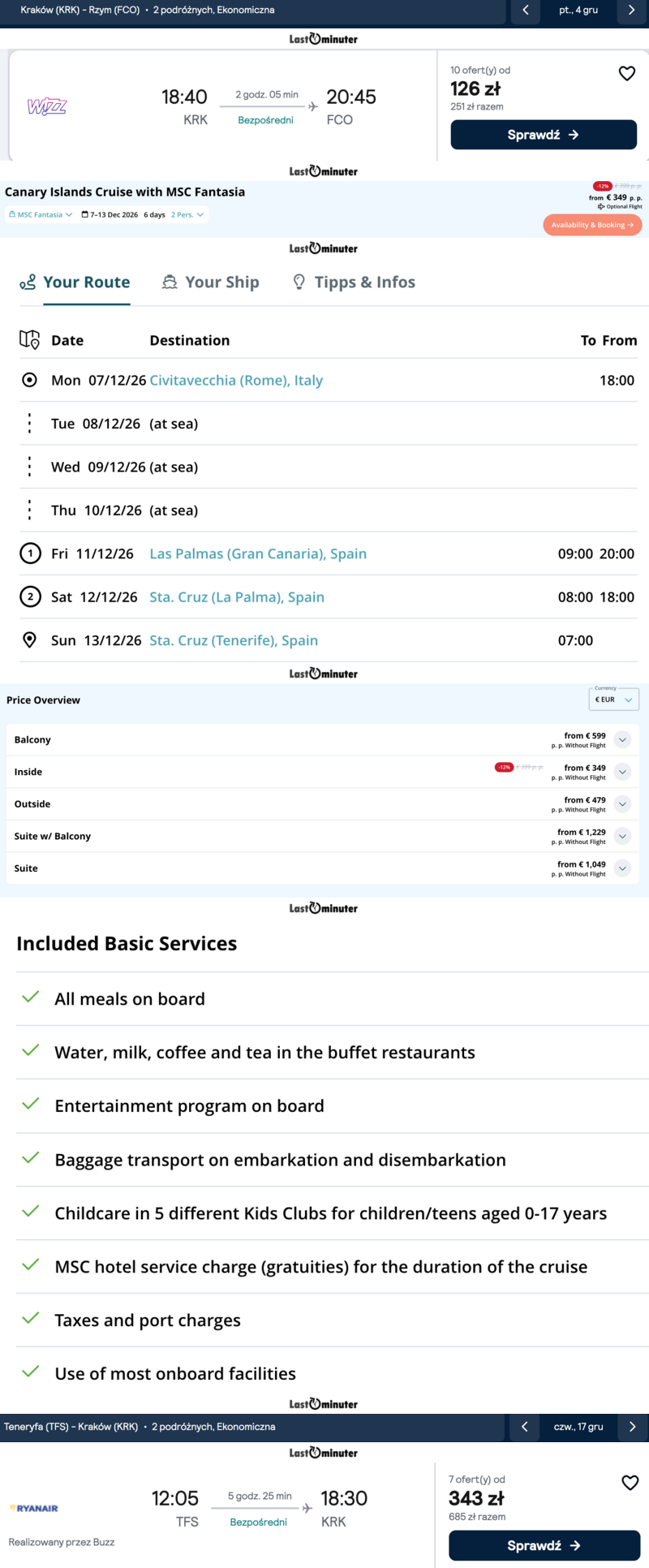Go to previous date before pt., 4 gru
Screen dimensions: 649x1568
coord(526,11)
